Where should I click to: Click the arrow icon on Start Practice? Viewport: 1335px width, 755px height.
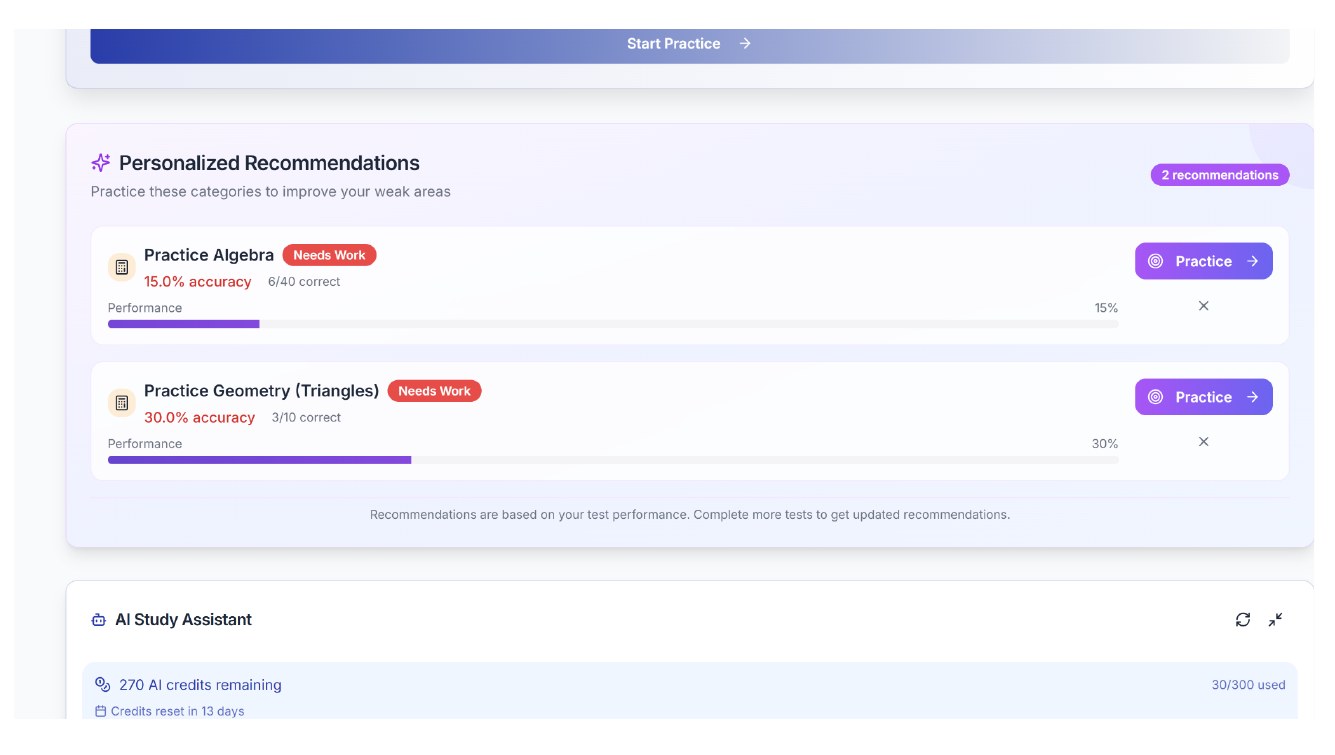[x=745, y=44]
